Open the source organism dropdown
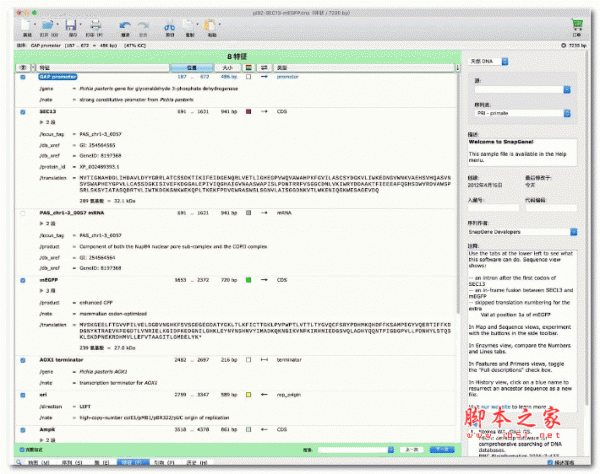Screen dimensions: 600x474 tap(523, 90)
